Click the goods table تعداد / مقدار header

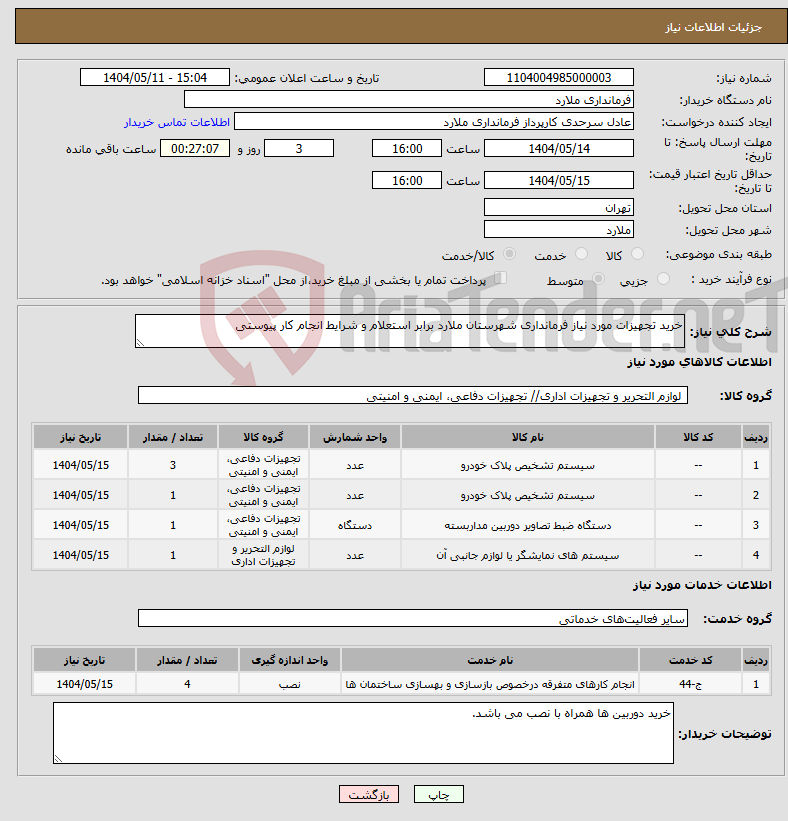pos(173,437)
